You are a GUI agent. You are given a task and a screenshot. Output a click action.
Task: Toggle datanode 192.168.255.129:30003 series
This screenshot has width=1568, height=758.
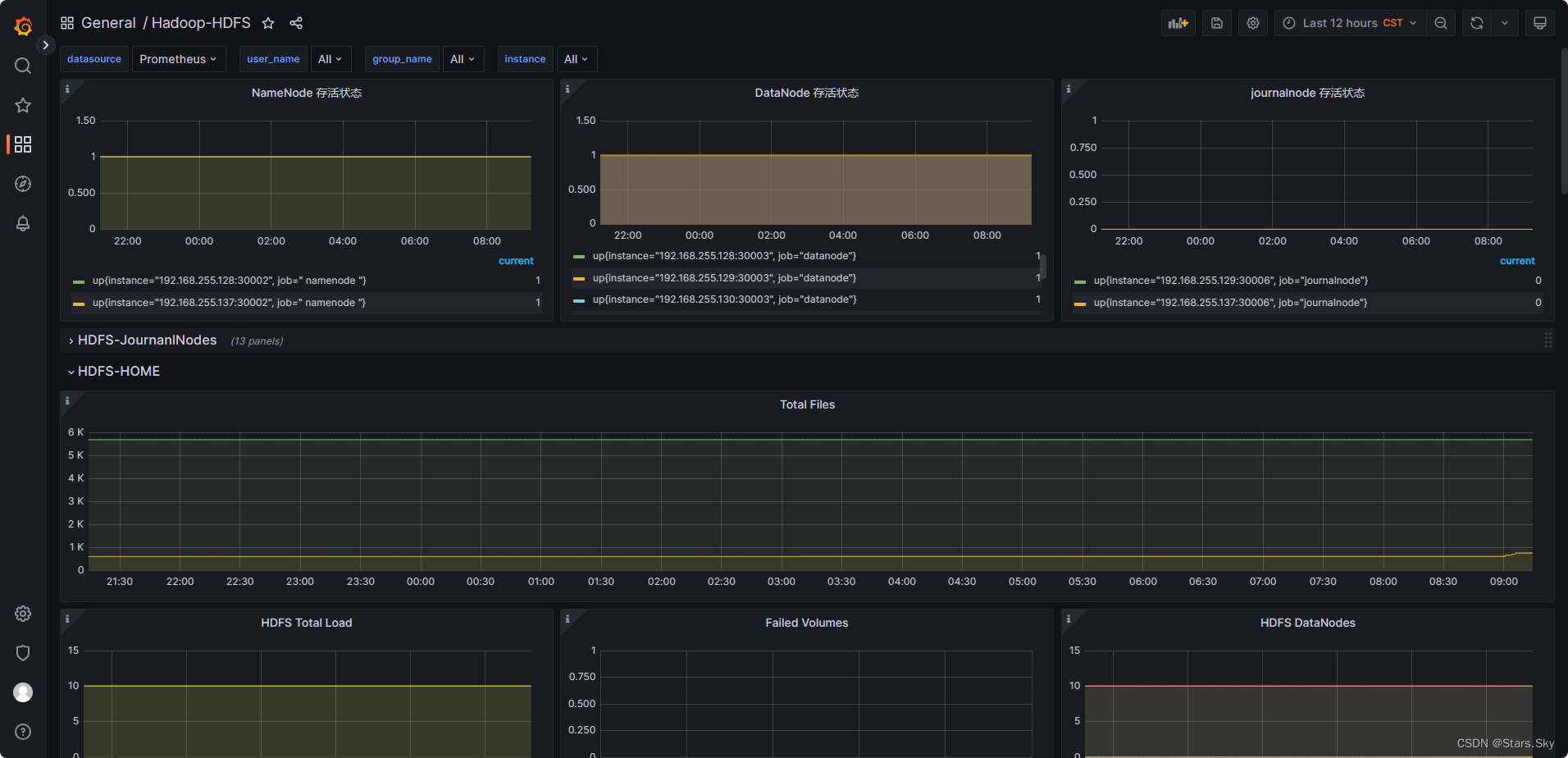coord(725,278)
